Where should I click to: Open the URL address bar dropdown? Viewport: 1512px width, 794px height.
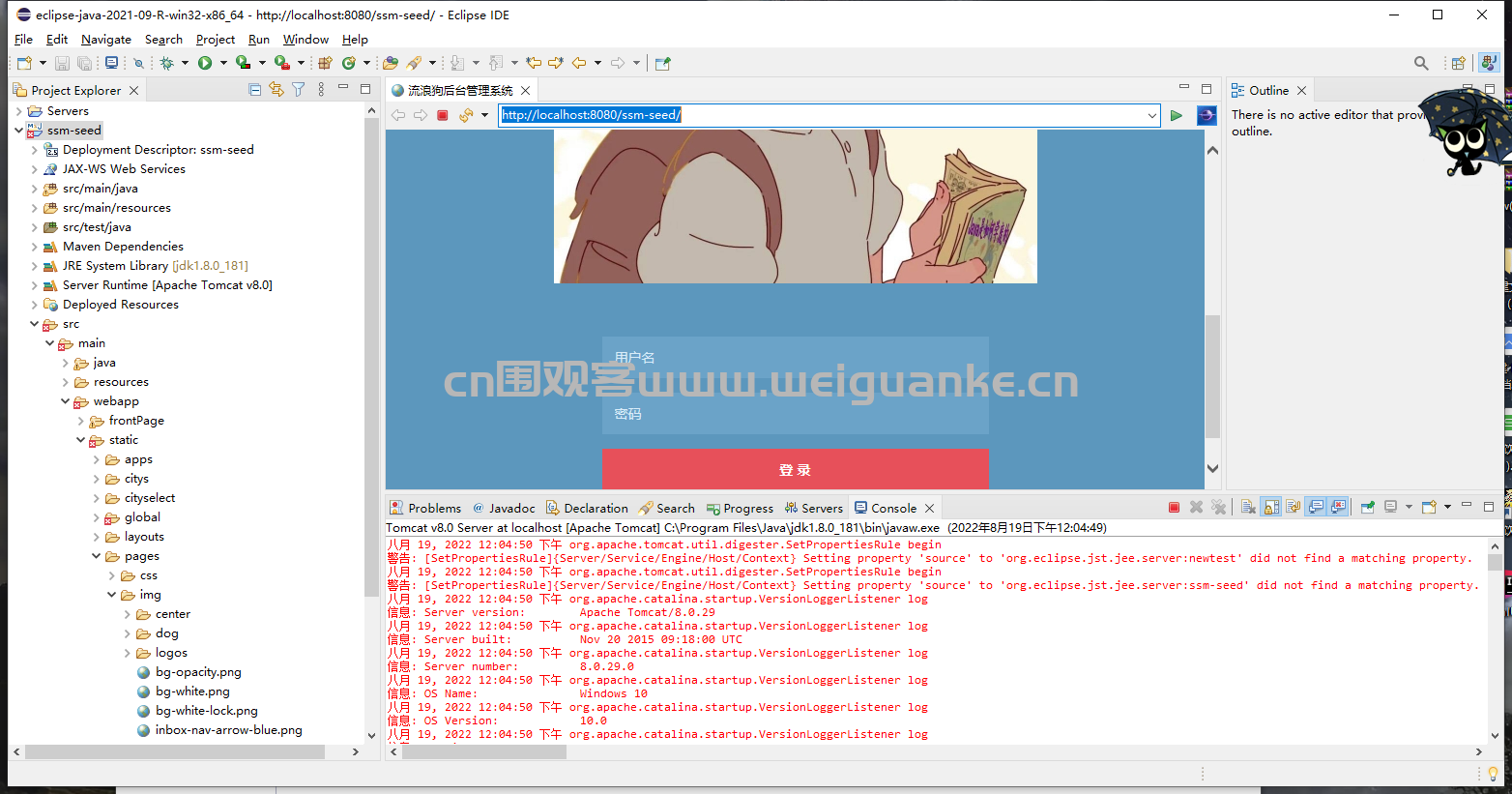point(1151,115)
